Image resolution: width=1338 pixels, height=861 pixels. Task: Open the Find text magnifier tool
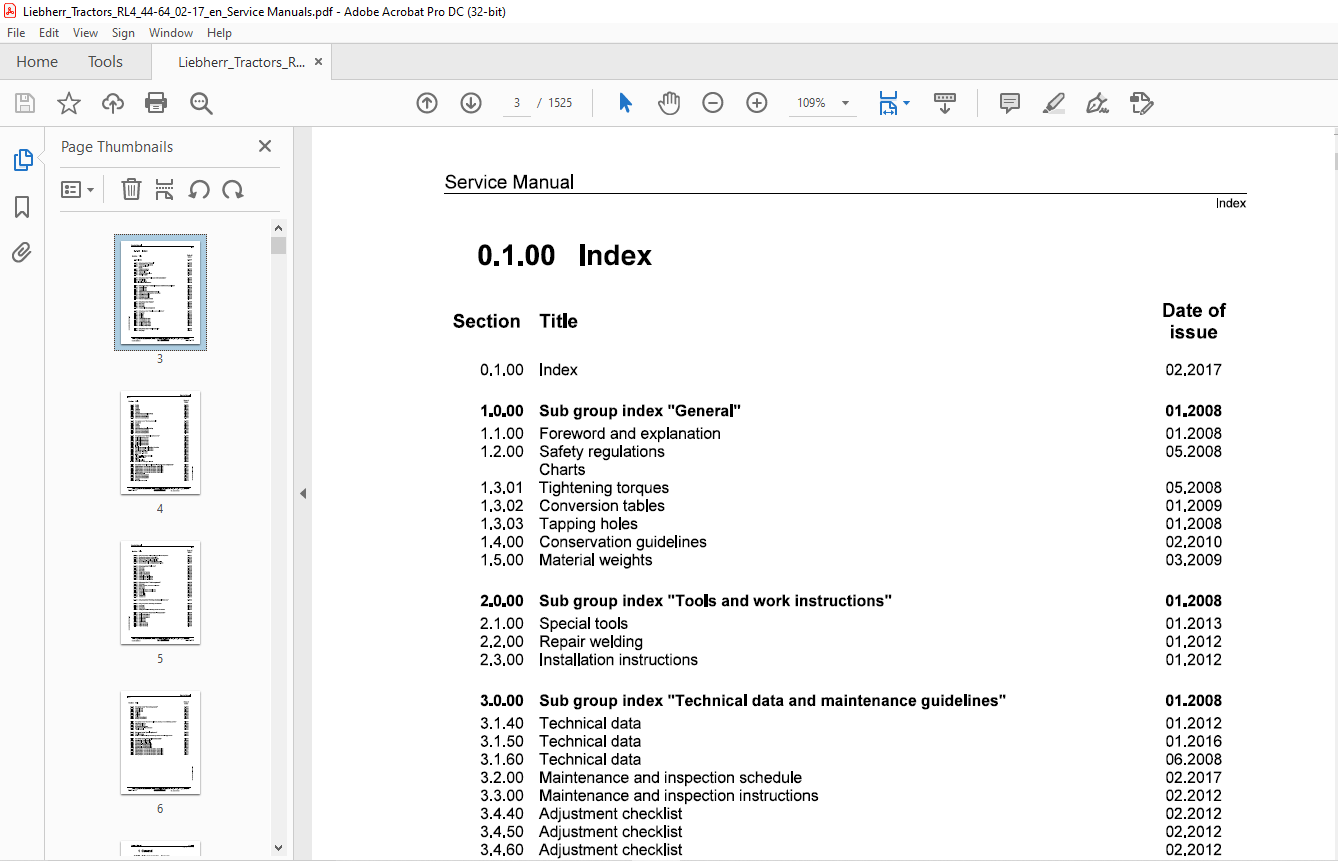coord(201,103)
